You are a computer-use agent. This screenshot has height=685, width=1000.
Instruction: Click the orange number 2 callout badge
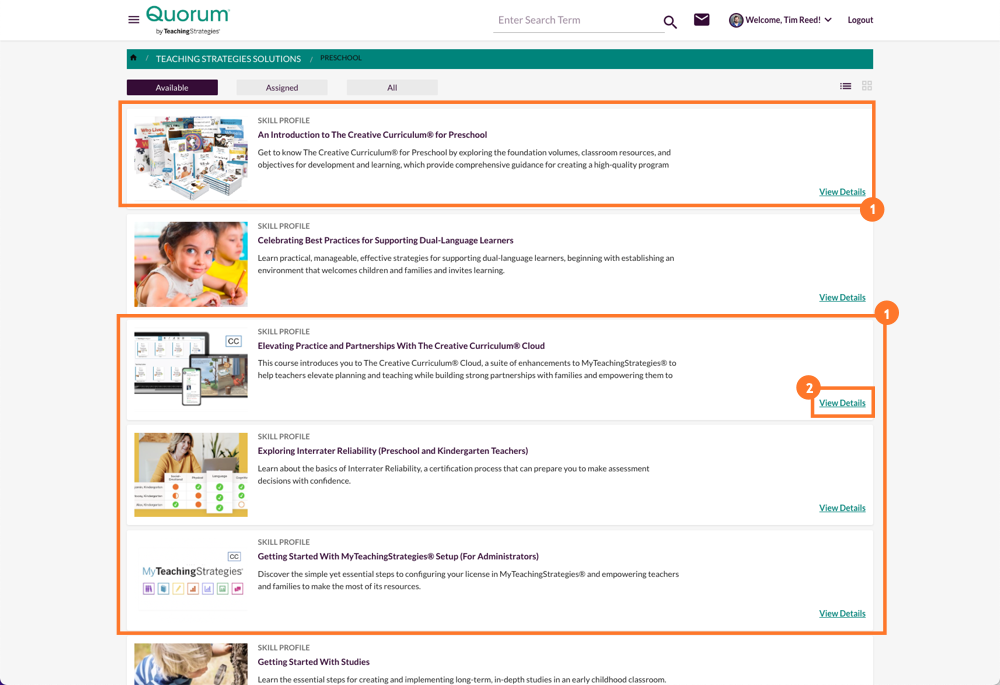(x=808, y=388)
